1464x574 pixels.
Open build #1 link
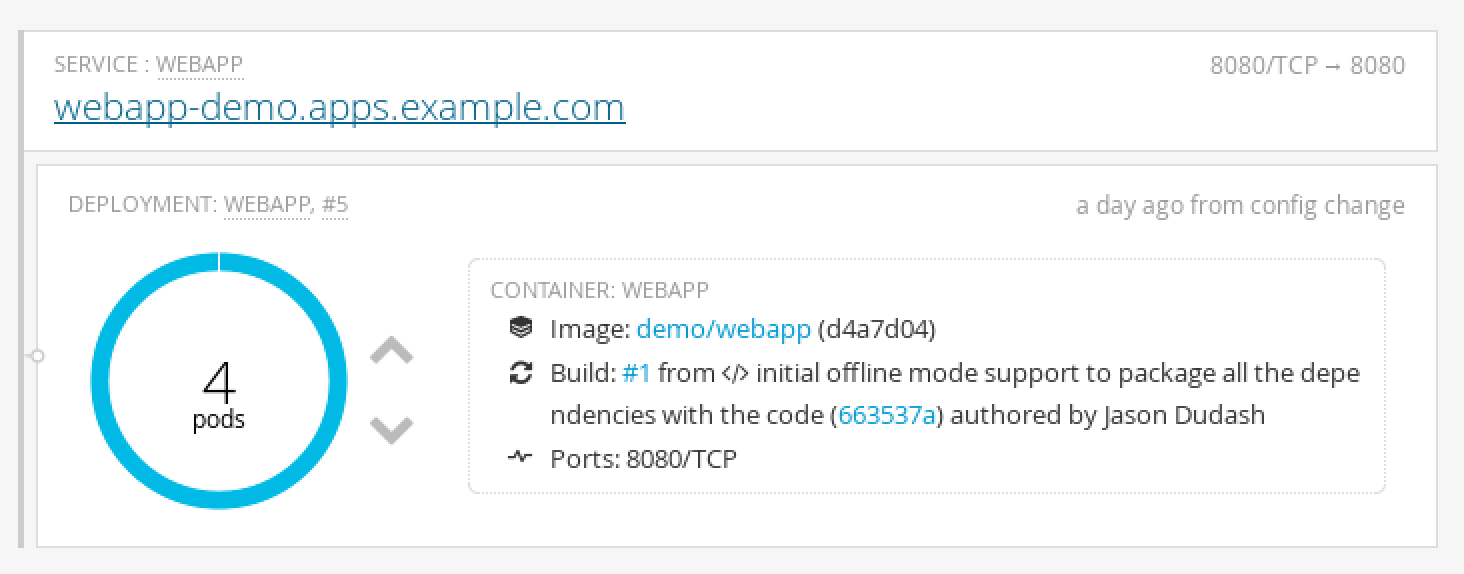[x=636, y=373]
